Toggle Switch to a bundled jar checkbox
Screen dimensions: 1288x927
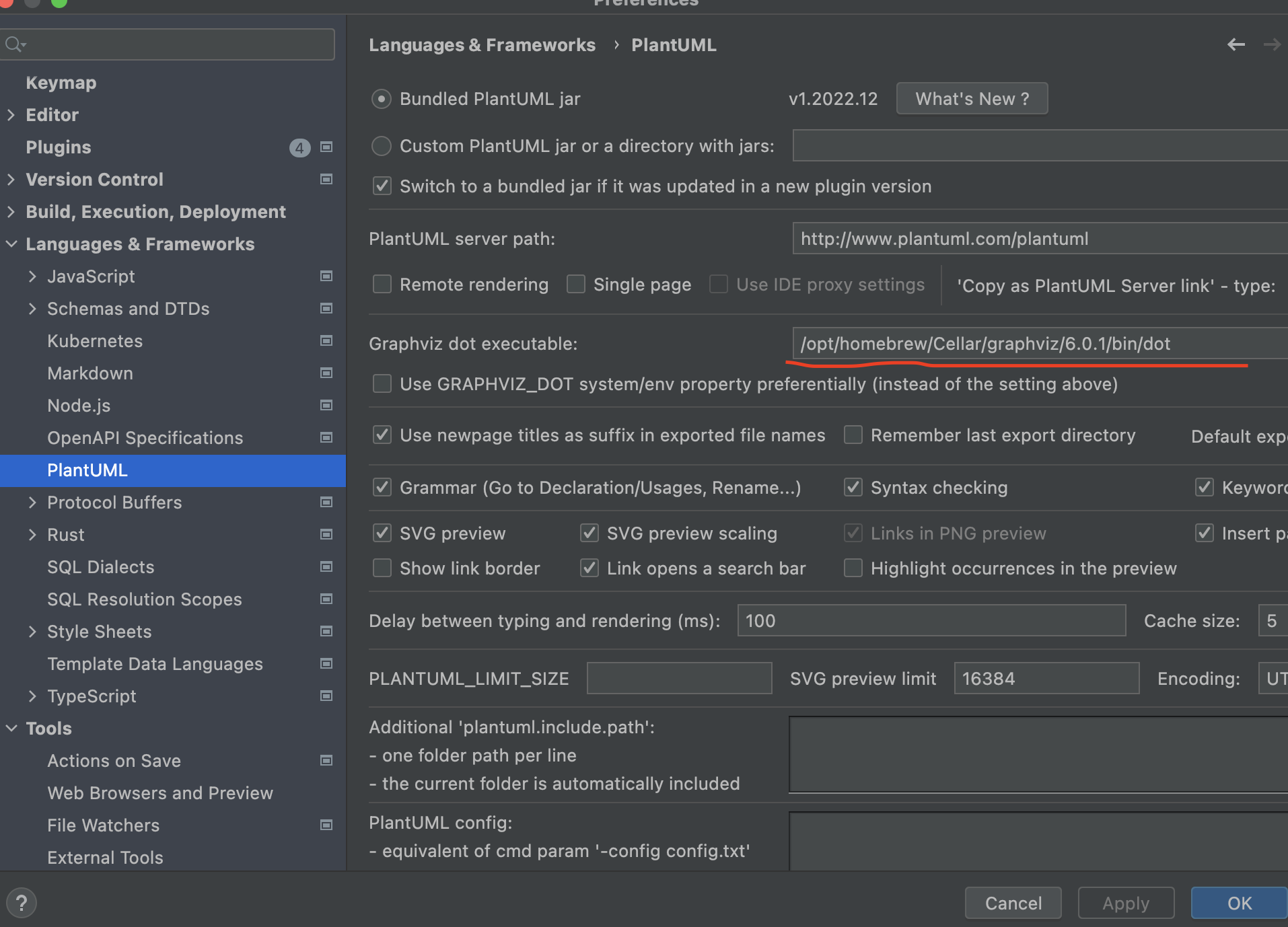(x=382, y=186)
